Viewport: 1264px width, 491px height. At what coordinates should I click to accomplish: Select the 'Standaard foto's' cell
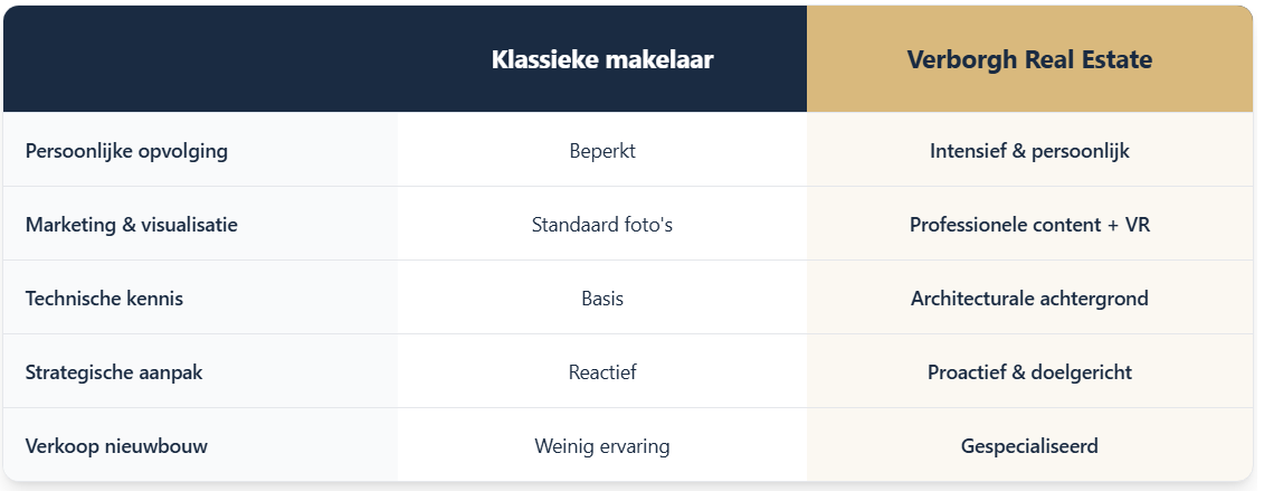602,225
